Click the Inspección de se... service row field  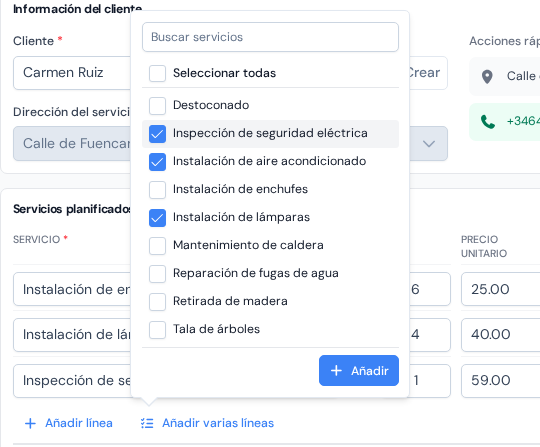pos(72,381)
